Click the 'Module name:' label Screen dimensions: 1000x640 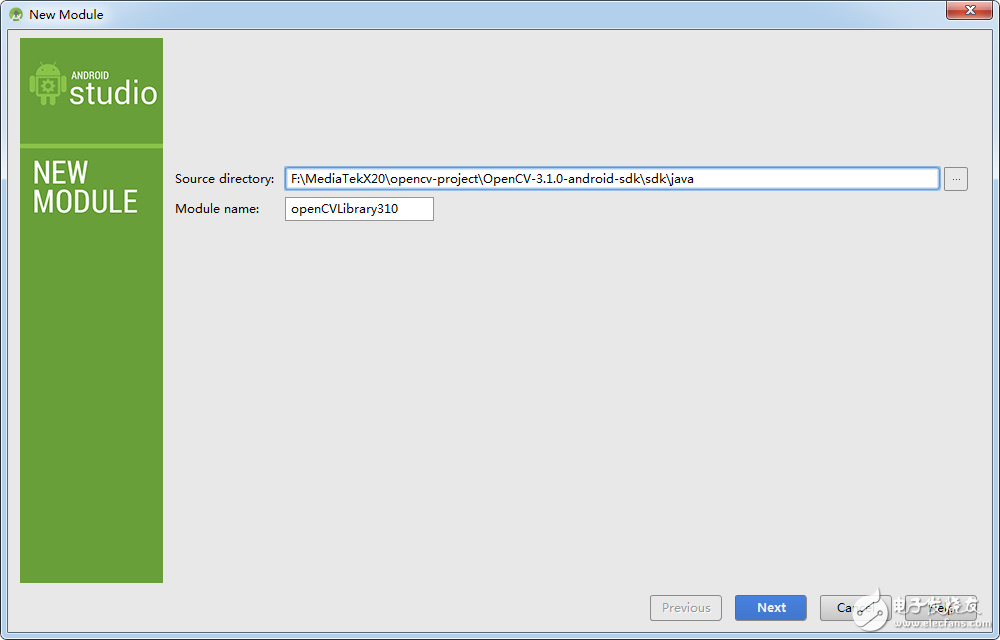coord(217,208)
